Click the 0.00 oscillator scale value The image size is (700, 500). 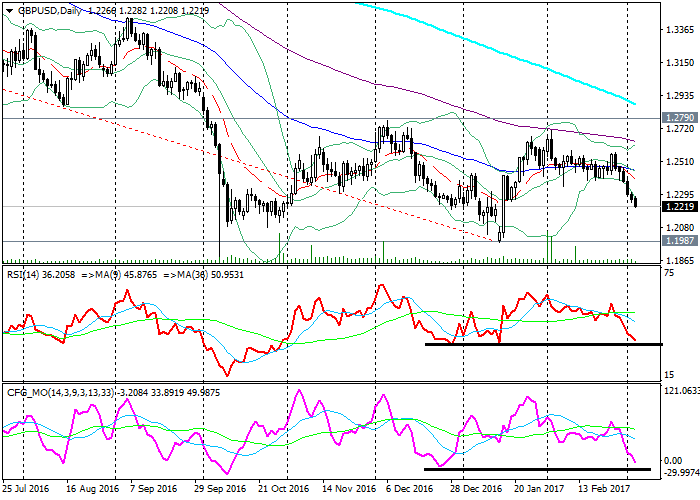673,461
